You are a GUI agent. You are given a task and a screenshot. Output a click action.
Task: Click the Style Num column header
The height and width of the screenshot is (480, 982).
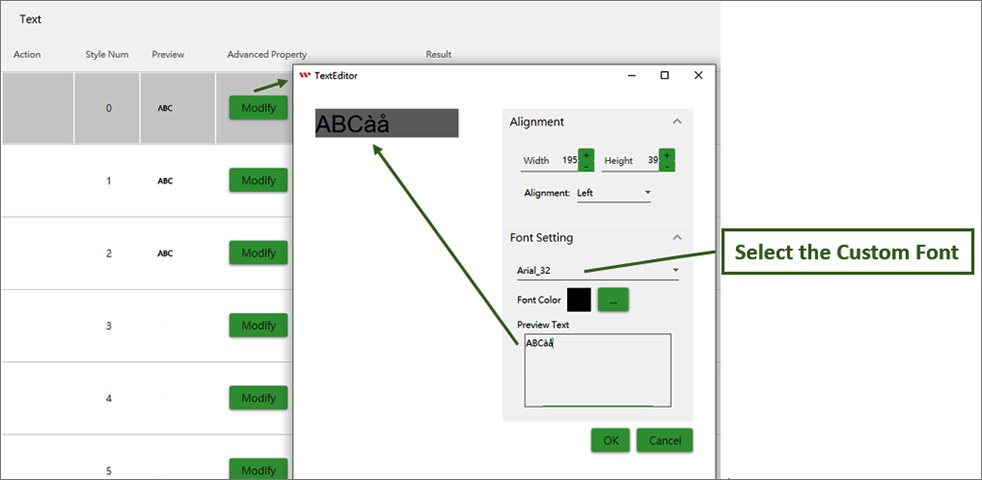point(107,55)
